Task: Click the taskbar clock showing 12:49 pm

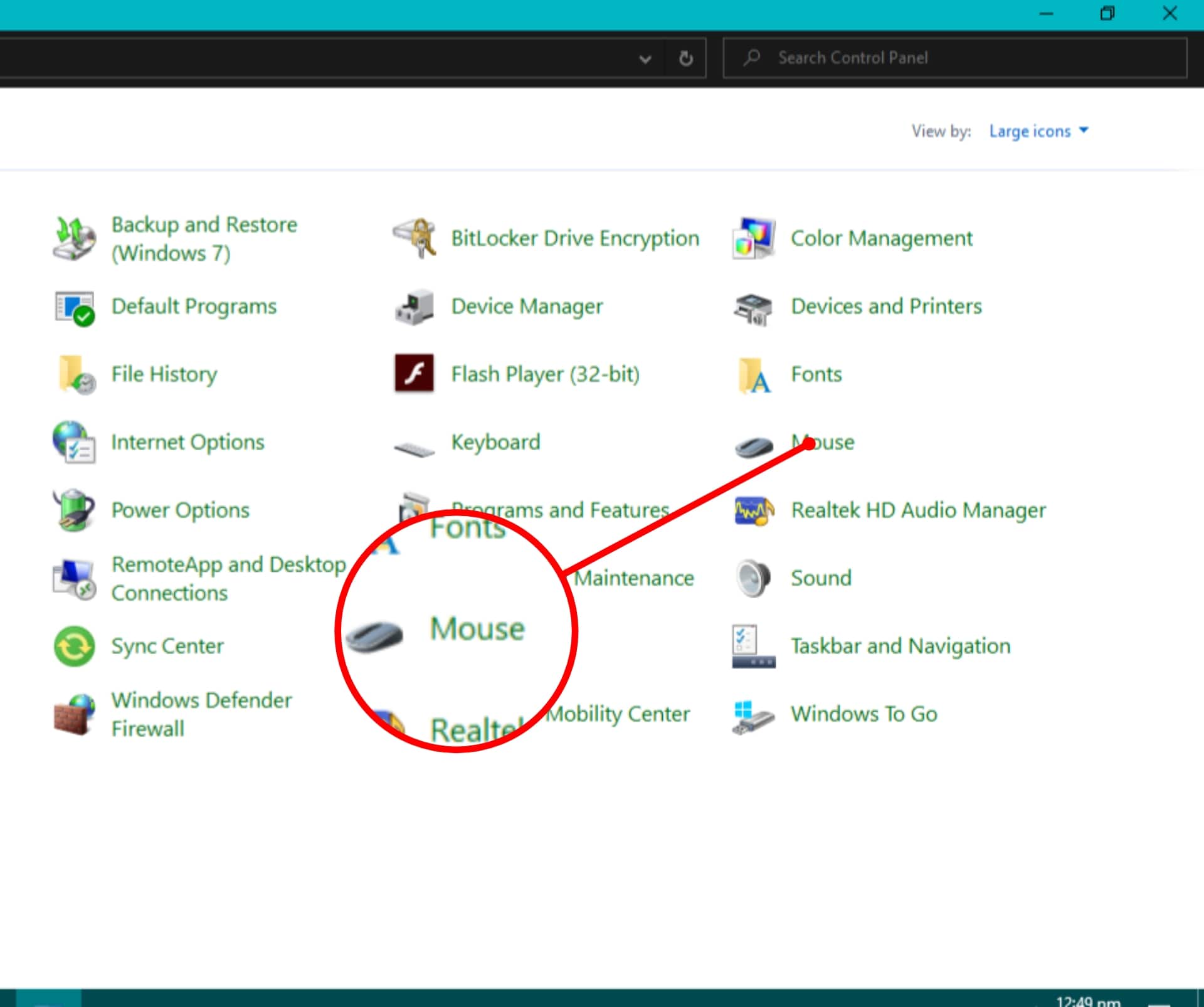Action: (x=1088, y=1001)
